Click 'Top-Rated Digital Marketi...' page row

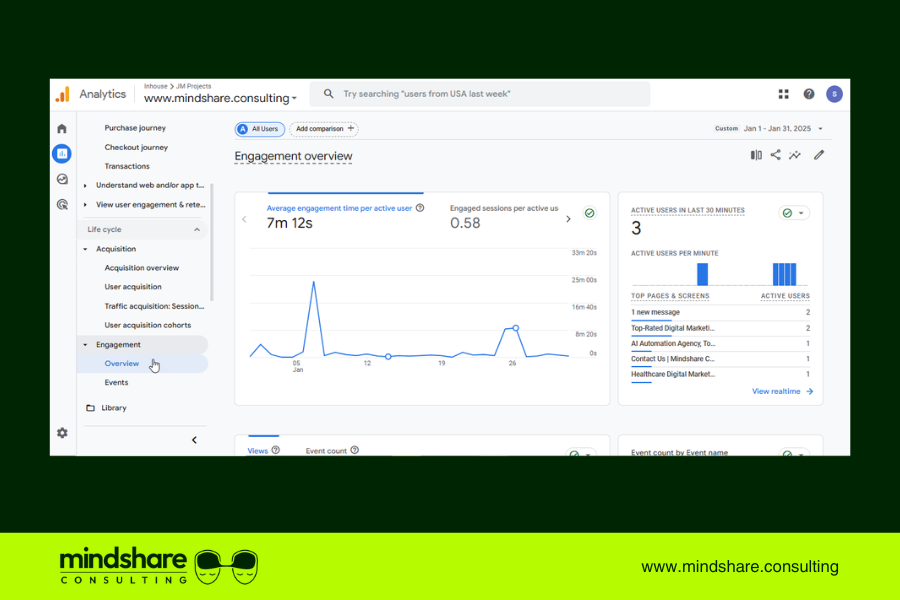720,328
